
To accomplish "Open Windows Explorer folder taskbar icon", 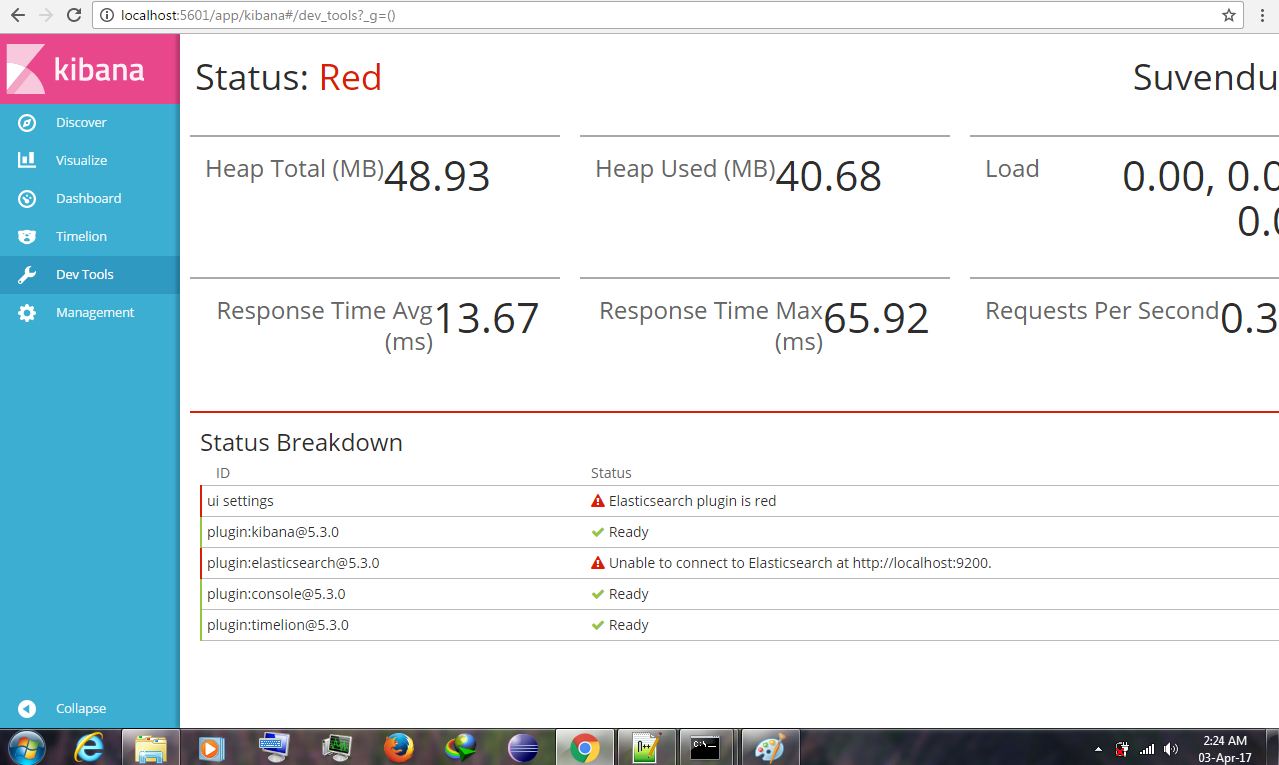I will pos(151,747).
